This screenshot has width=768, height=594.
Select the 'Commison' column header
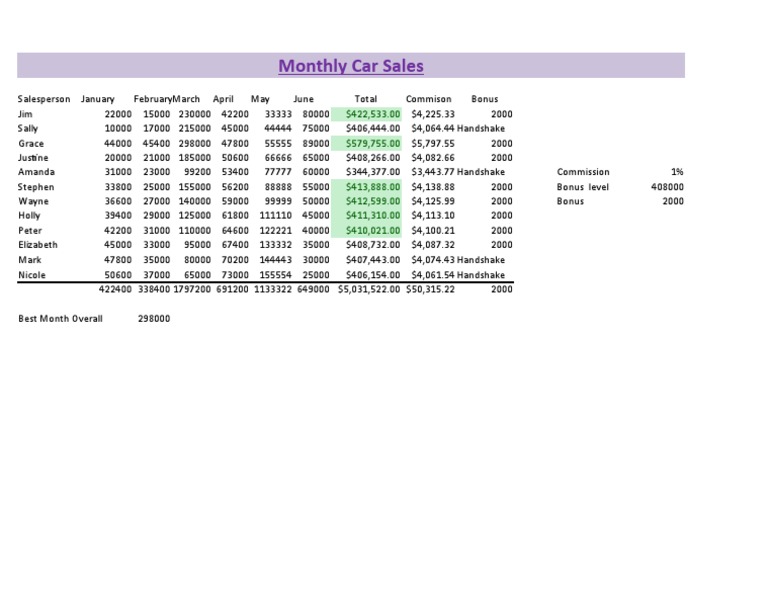pos(429,99)
